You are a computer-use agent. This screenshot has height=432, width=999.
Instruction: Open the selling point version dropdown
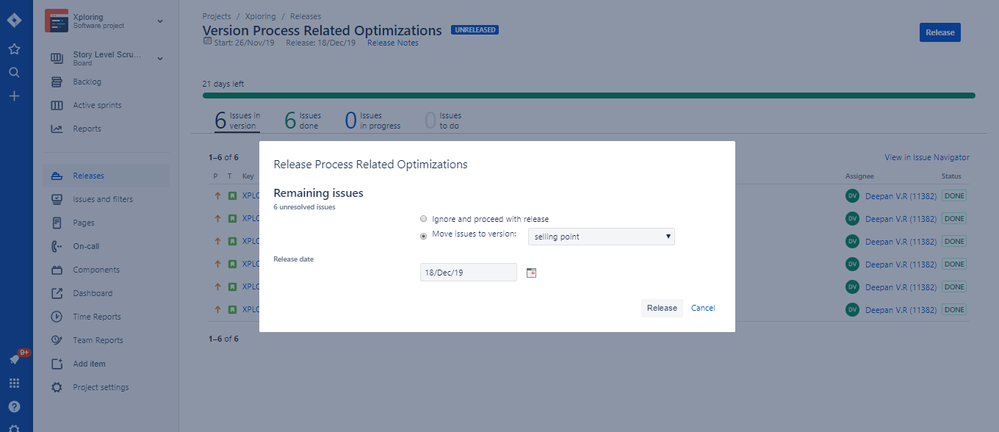(601, 236)
